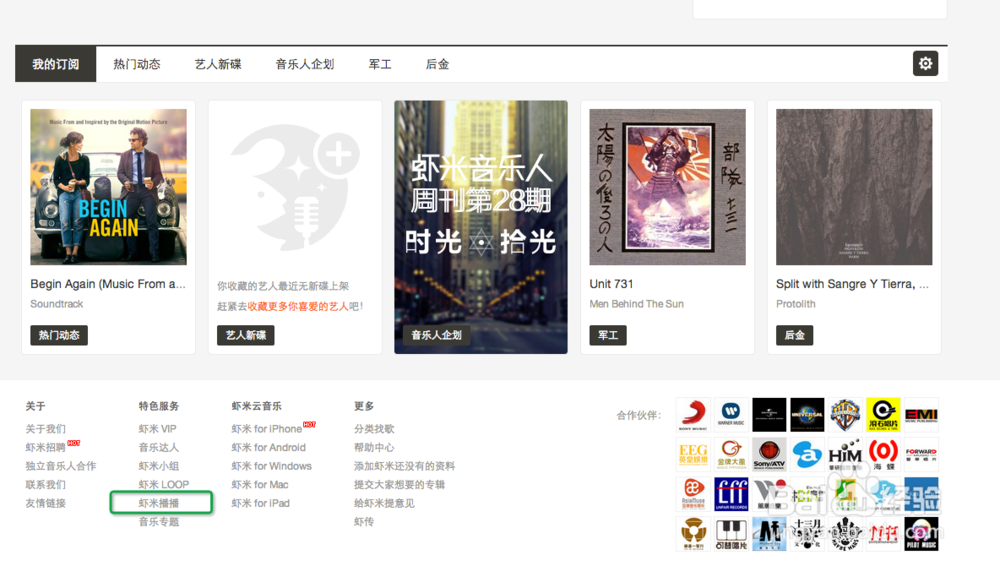The image size is (1000, 566).
Task: Open 虾米 for Android link
Action: (268, 447)
